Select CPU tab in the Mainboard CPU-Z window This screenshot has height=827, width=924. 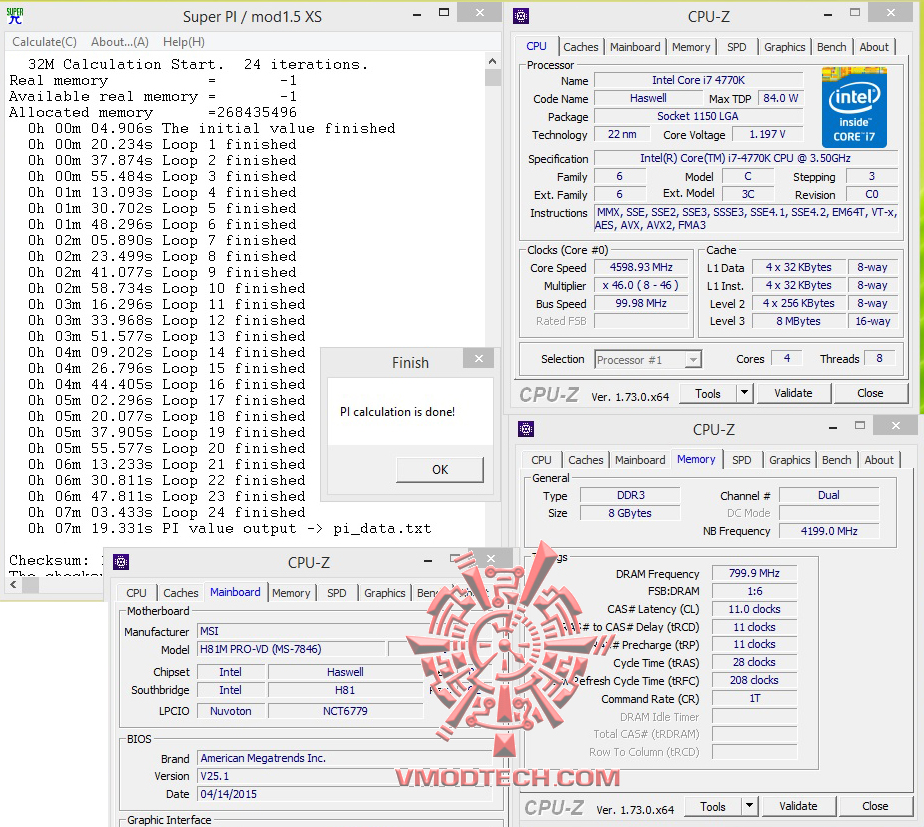(136, 593)
